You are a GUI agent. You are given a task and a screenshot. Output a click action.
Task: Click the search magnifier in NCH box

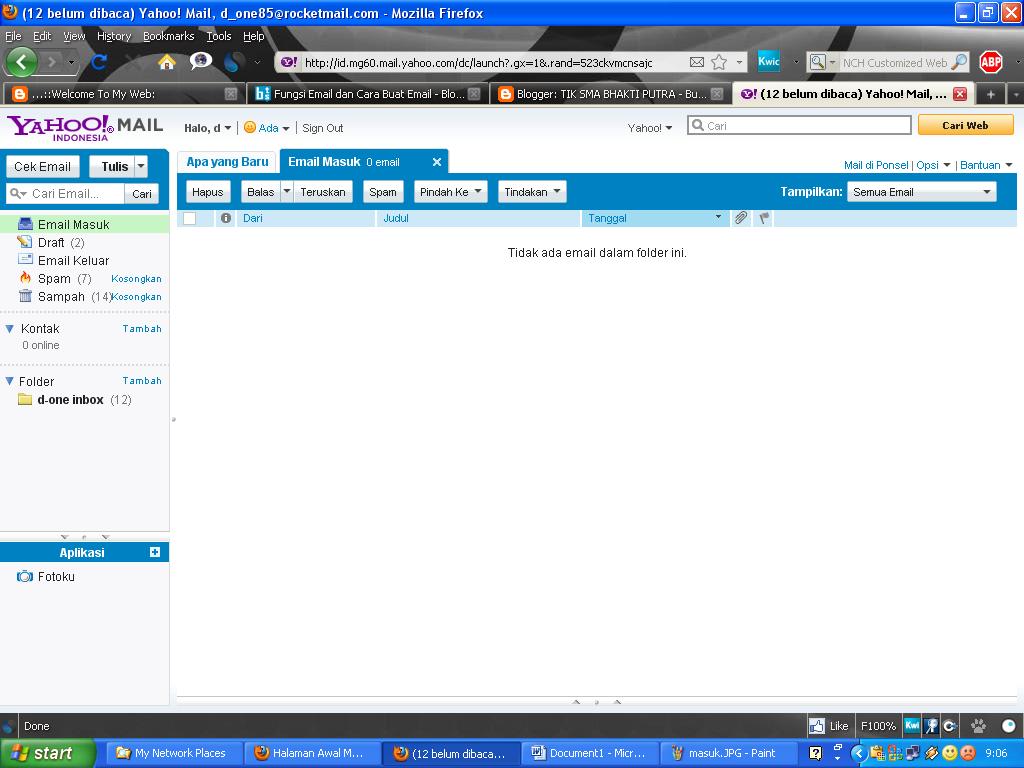tap(959, 62)
